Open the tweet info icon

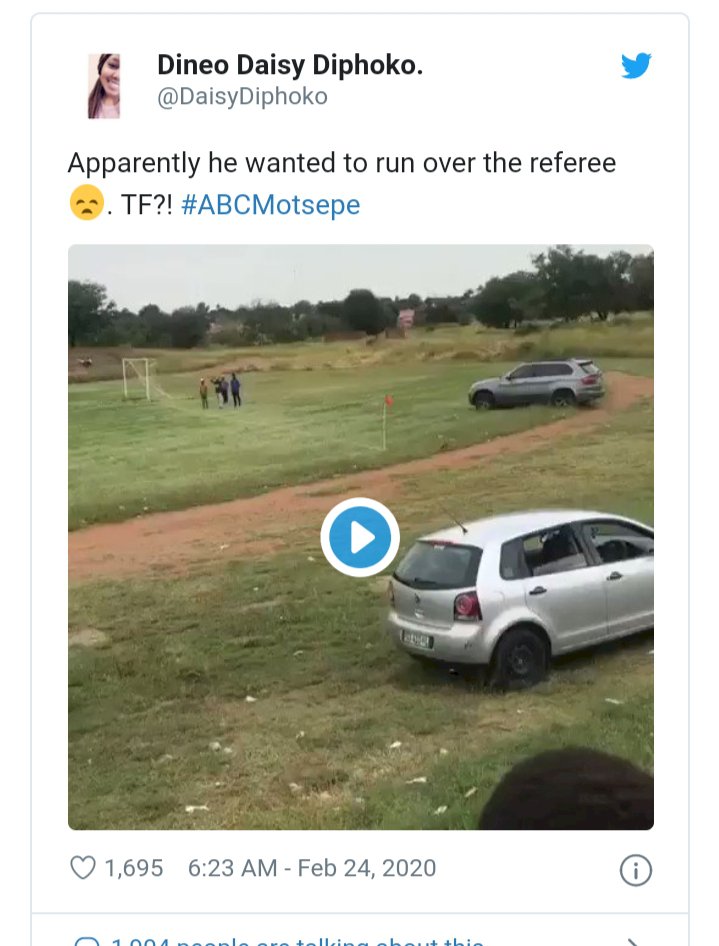(x=636, y=870)
